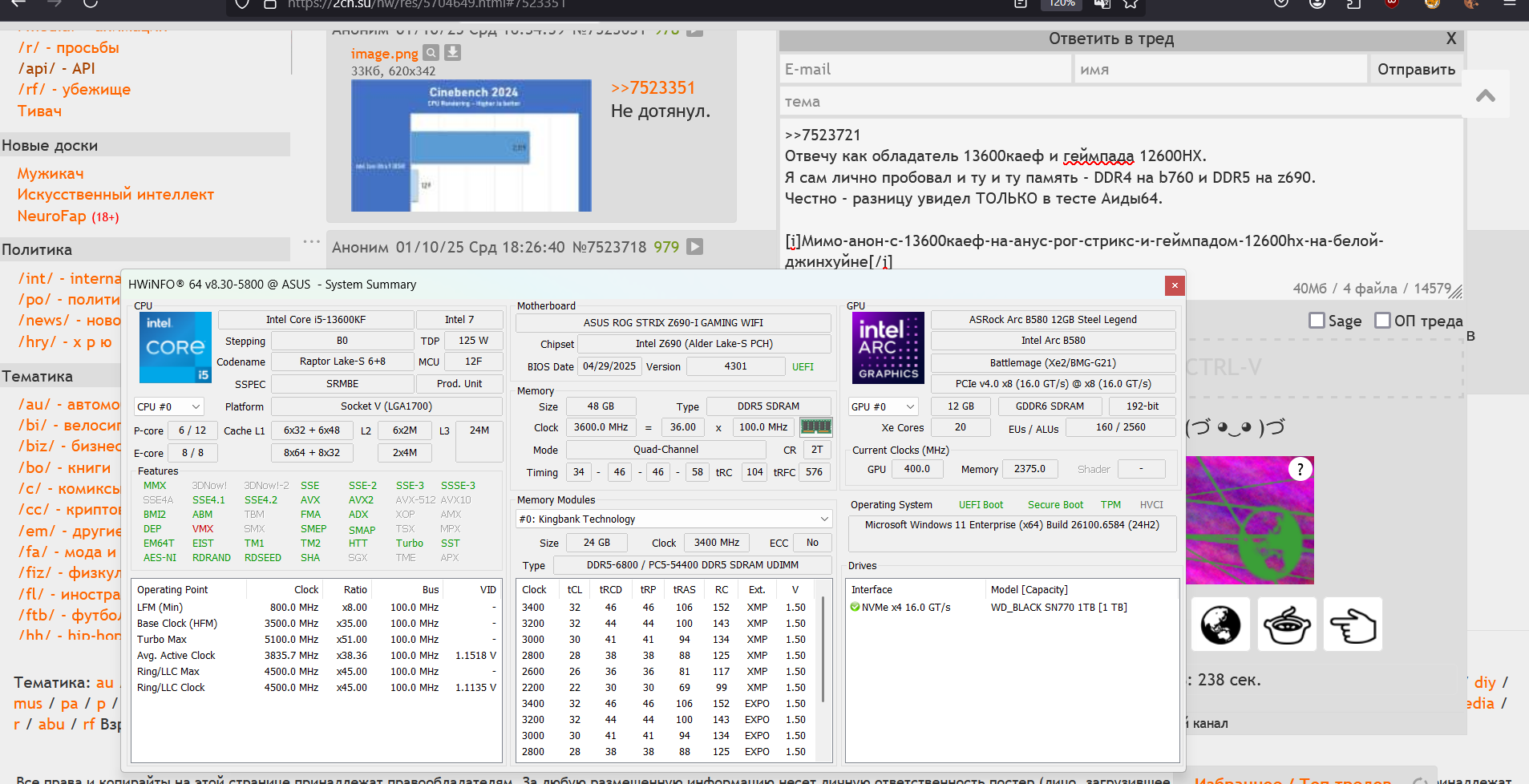This screenshot has width=1529, height=784.
Task: Select the cooking pot captcha icon
Action: point(1287,624)
